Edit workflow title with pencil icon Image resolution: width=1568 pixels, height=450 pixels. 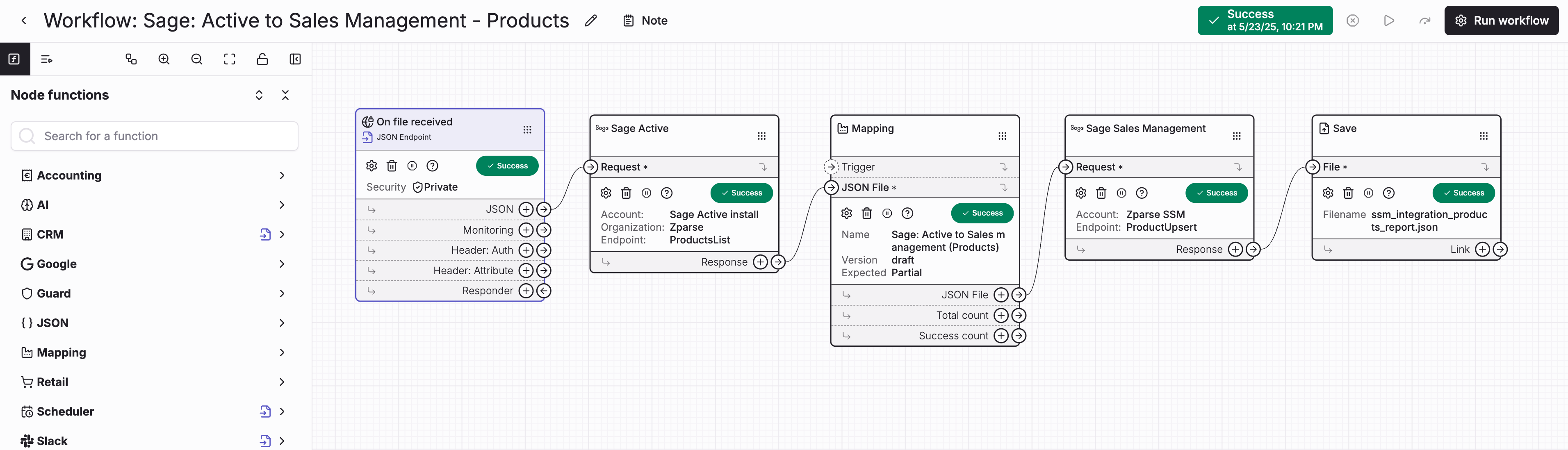[x=590, y=20]
